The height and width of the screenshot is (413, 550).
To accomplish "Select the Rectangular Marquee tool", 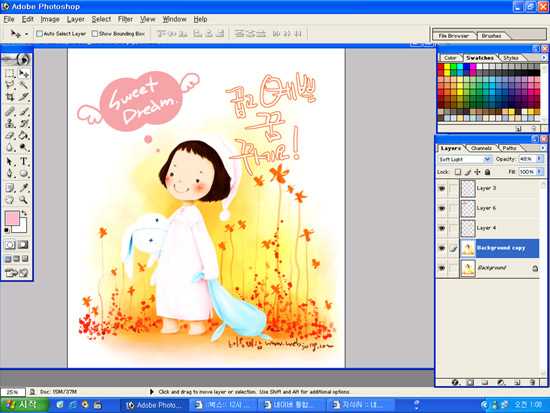I will tap(10, 73).
